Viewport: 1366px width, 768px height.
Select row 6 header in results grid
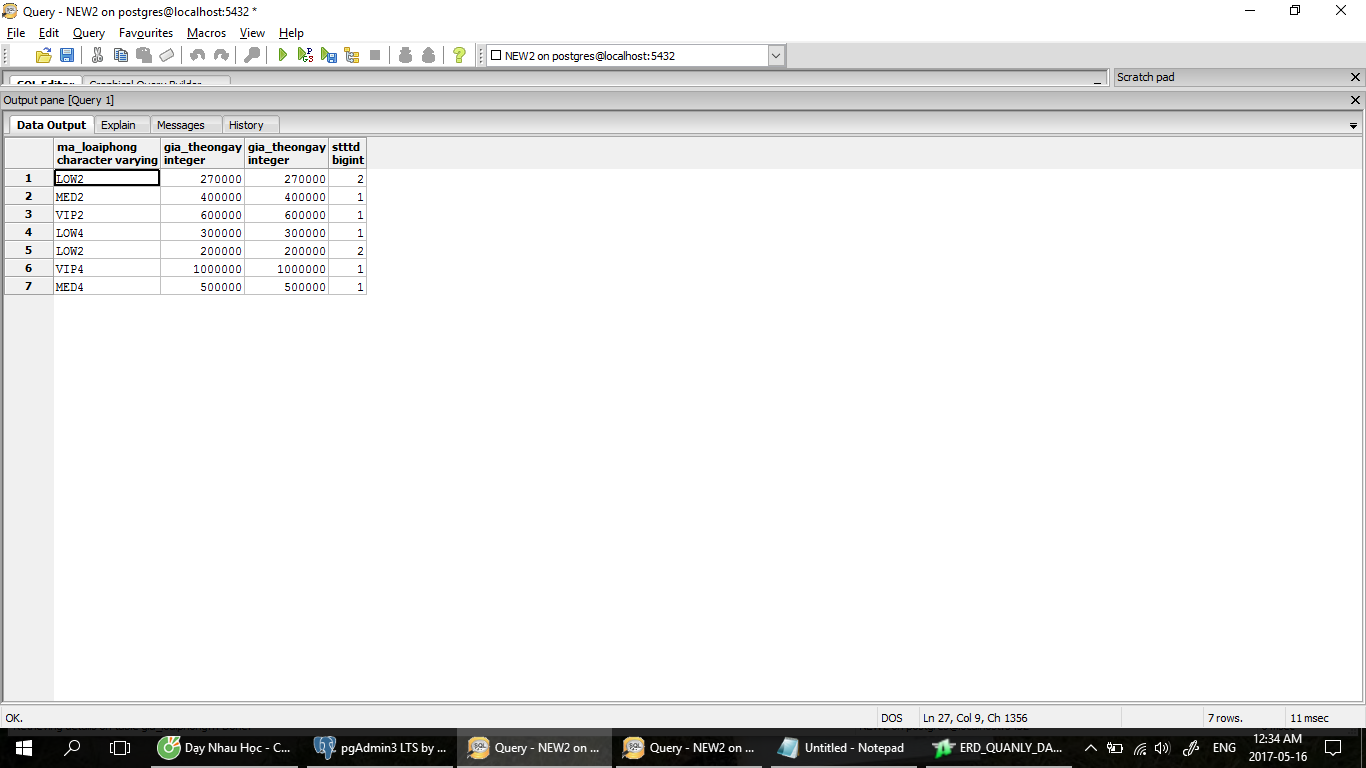point(28,269)
